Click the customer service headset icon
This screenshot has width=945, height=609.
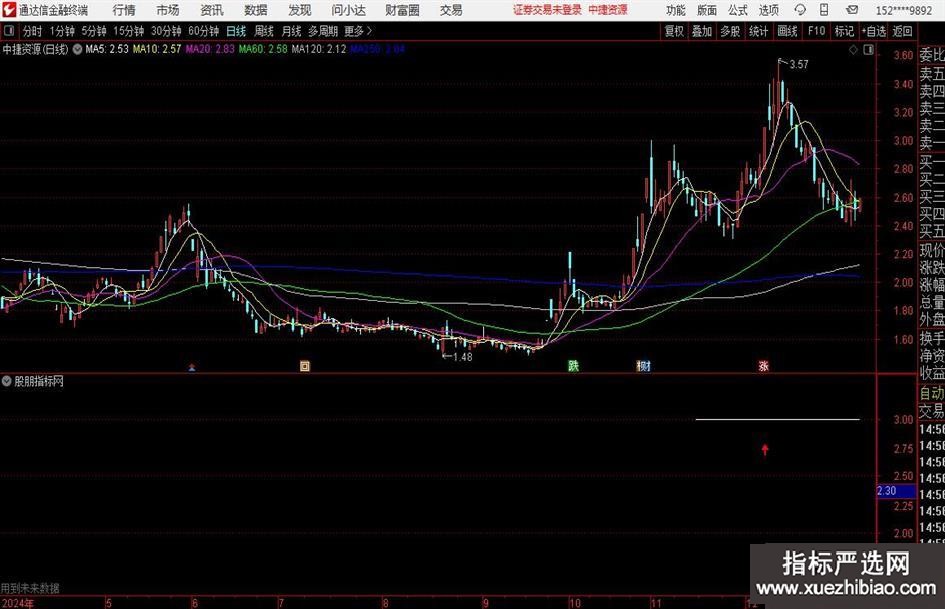[800, 10]
